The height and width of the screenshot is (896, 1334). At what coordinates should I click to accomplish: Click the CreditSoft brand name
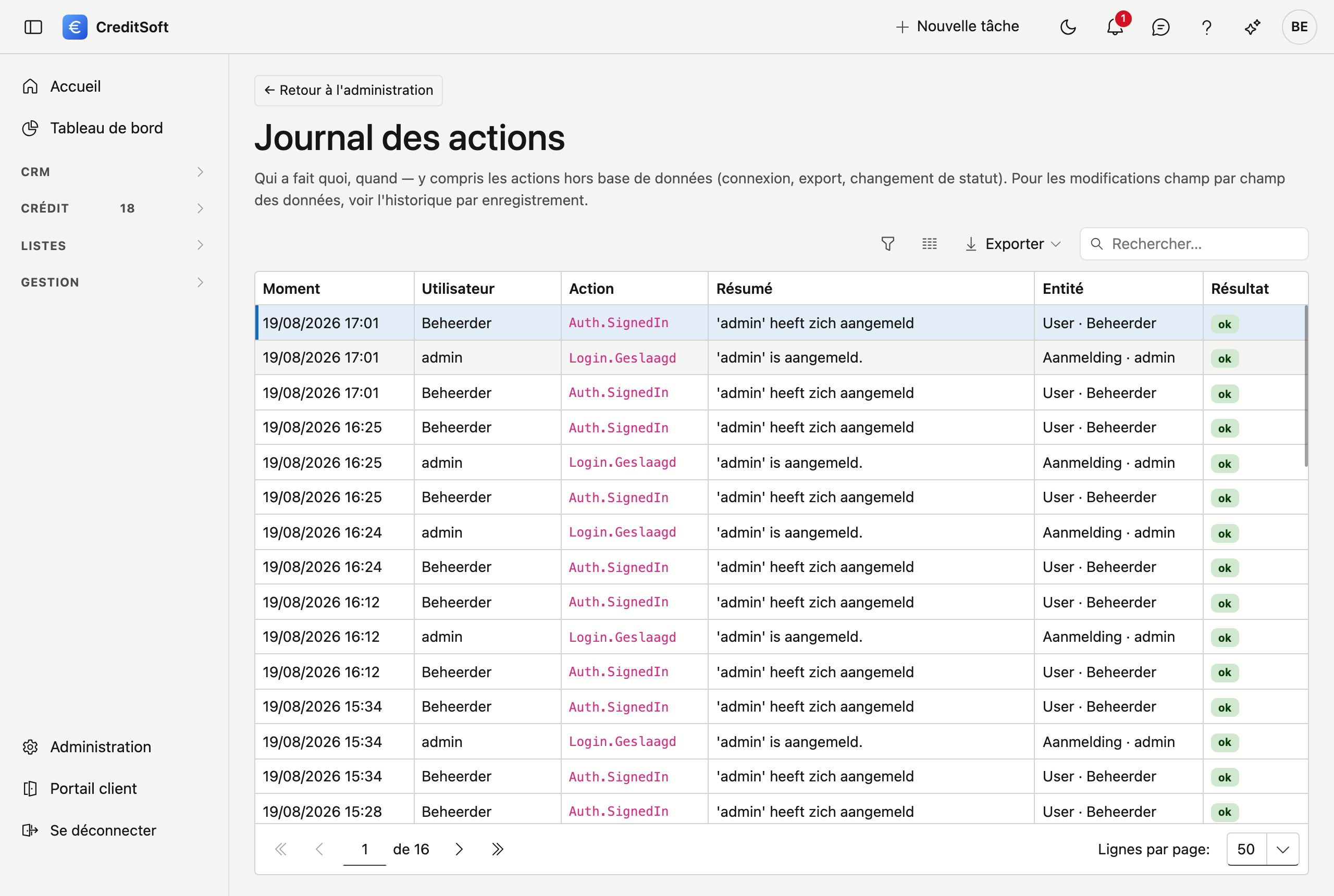[132, 27]
